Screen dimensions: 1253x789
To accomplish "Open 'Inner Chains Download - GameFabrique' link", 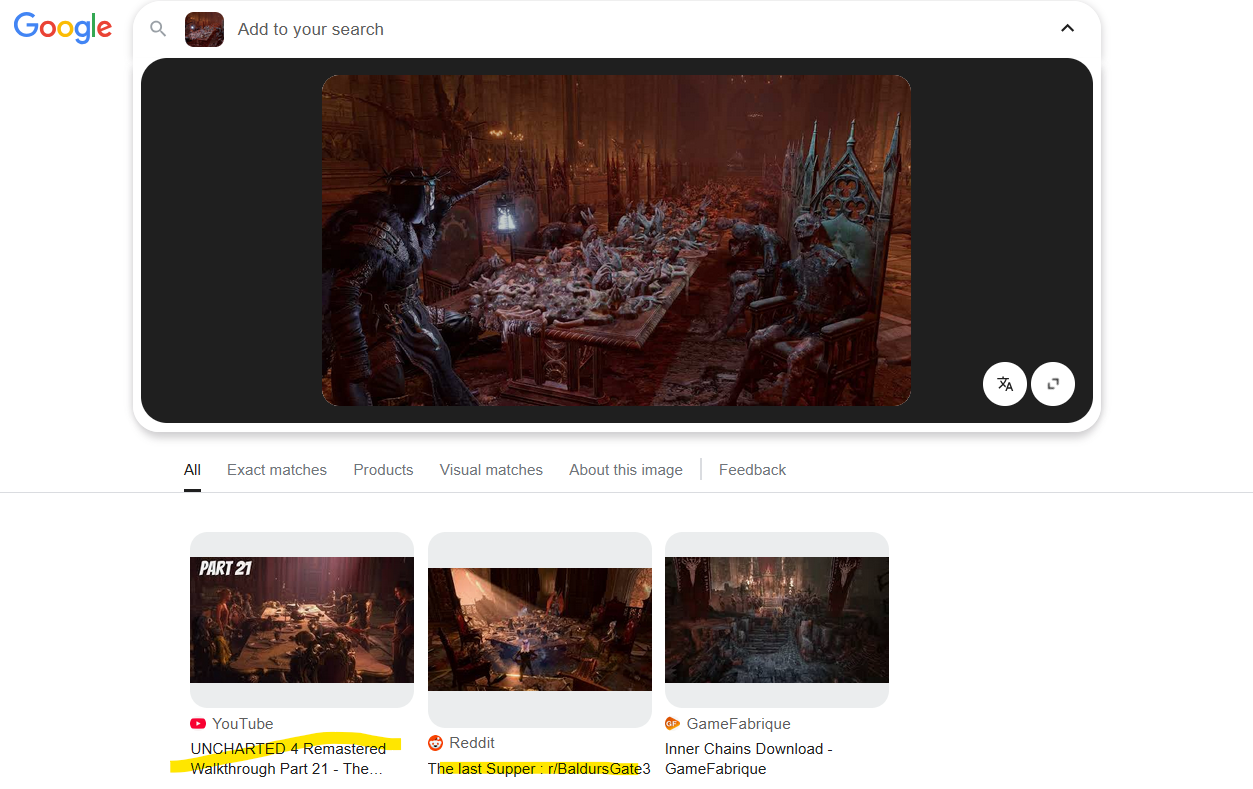I will pyautogui.click(x=748, y=759).
